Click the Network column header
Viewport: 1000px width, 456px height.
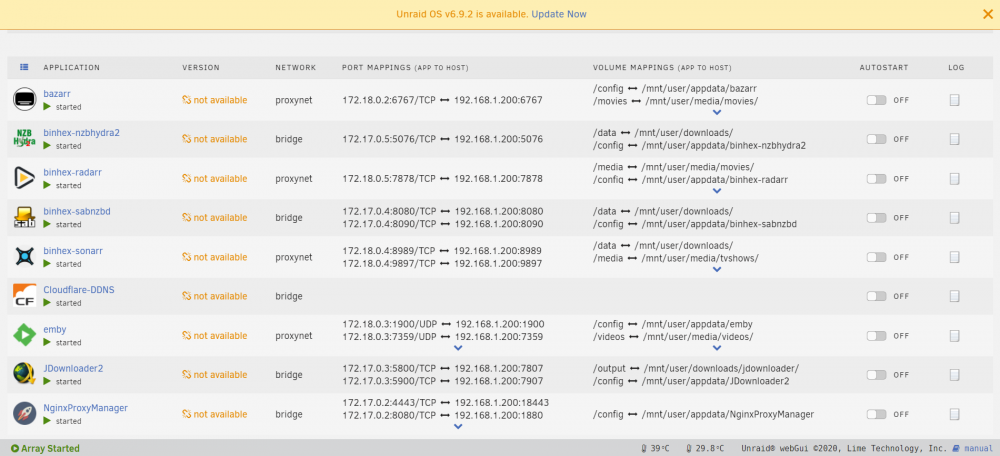click(295, 68)
